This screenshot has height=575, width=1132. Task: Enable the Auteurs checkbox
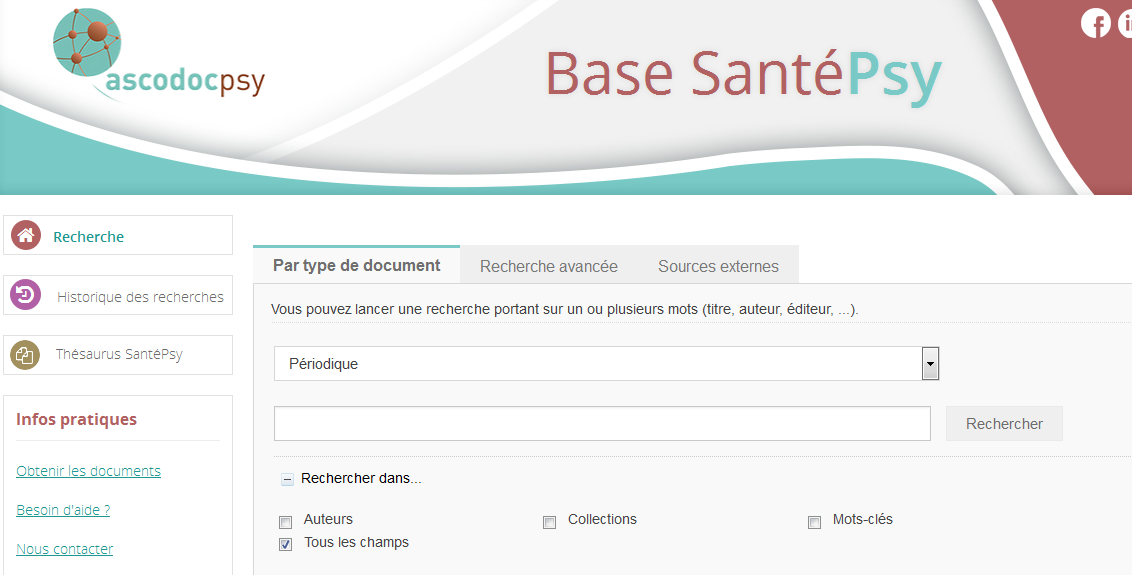coord(286,522)
